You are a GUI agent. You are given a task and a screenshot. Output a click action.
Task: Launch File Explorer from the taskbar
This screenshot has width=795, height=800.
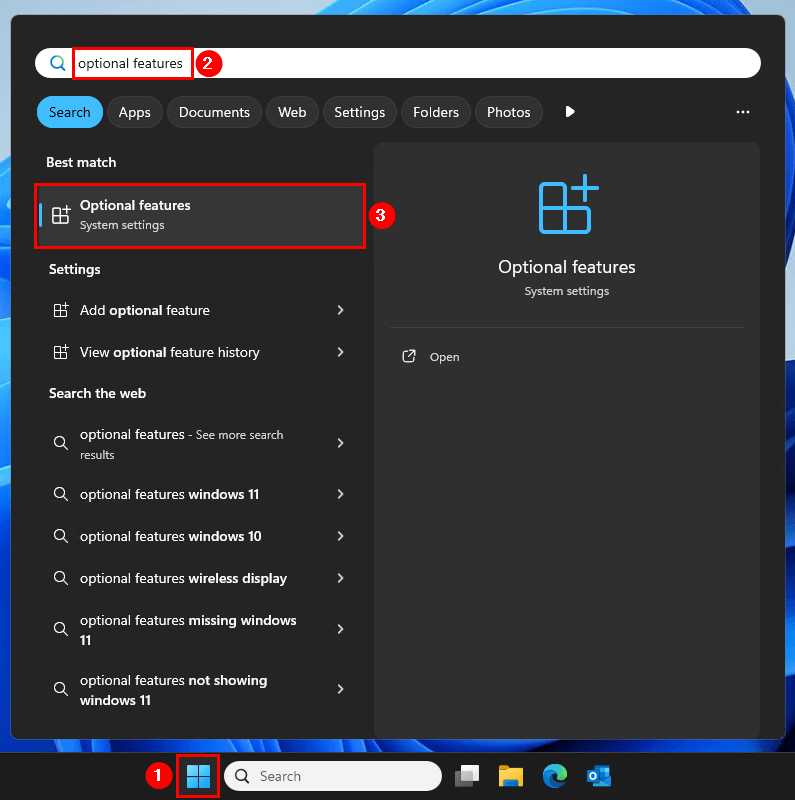[x=511, y=776]
